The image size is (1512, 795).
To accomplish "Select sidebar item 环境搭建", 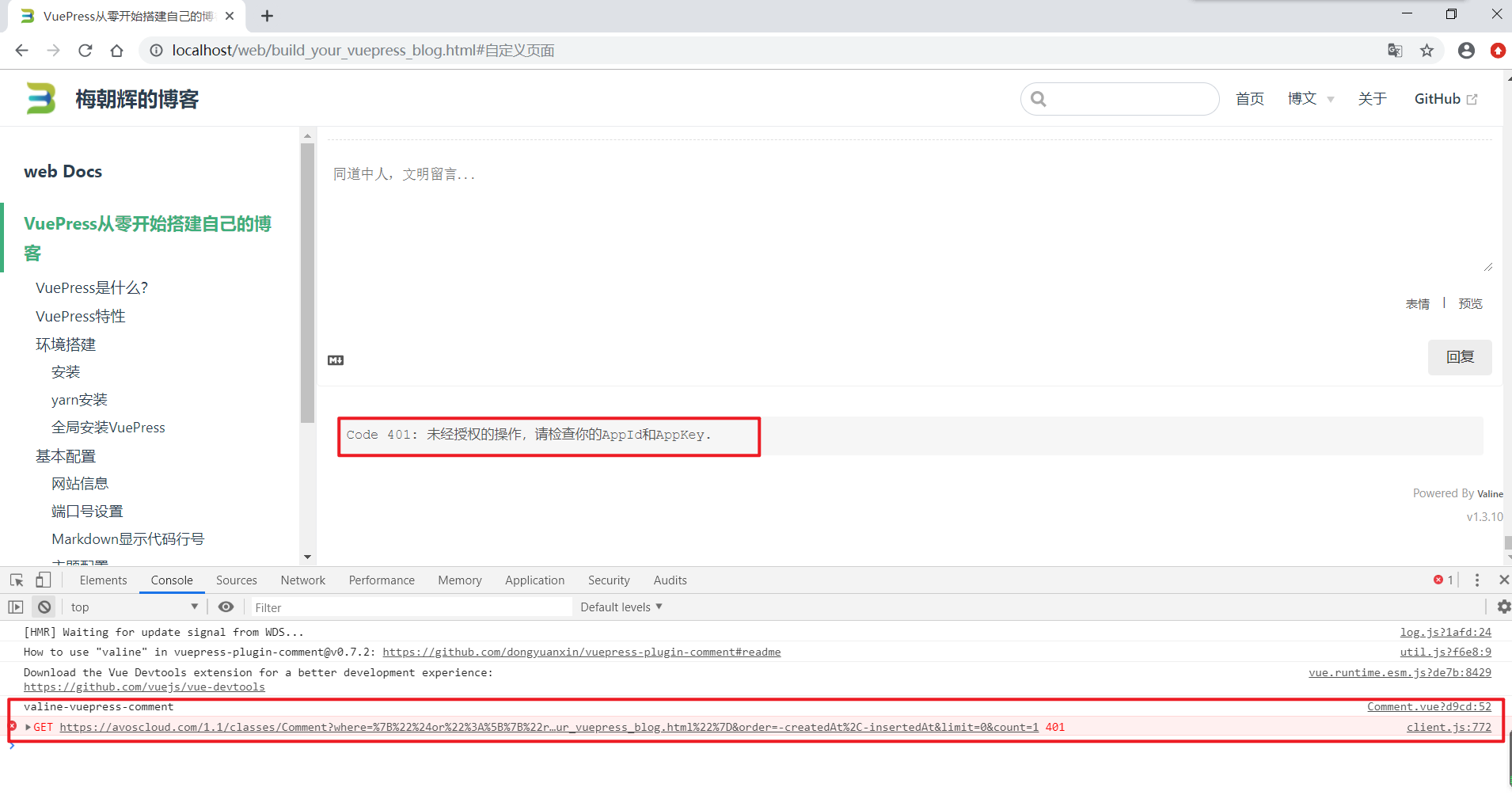I will tap(66, 344).
